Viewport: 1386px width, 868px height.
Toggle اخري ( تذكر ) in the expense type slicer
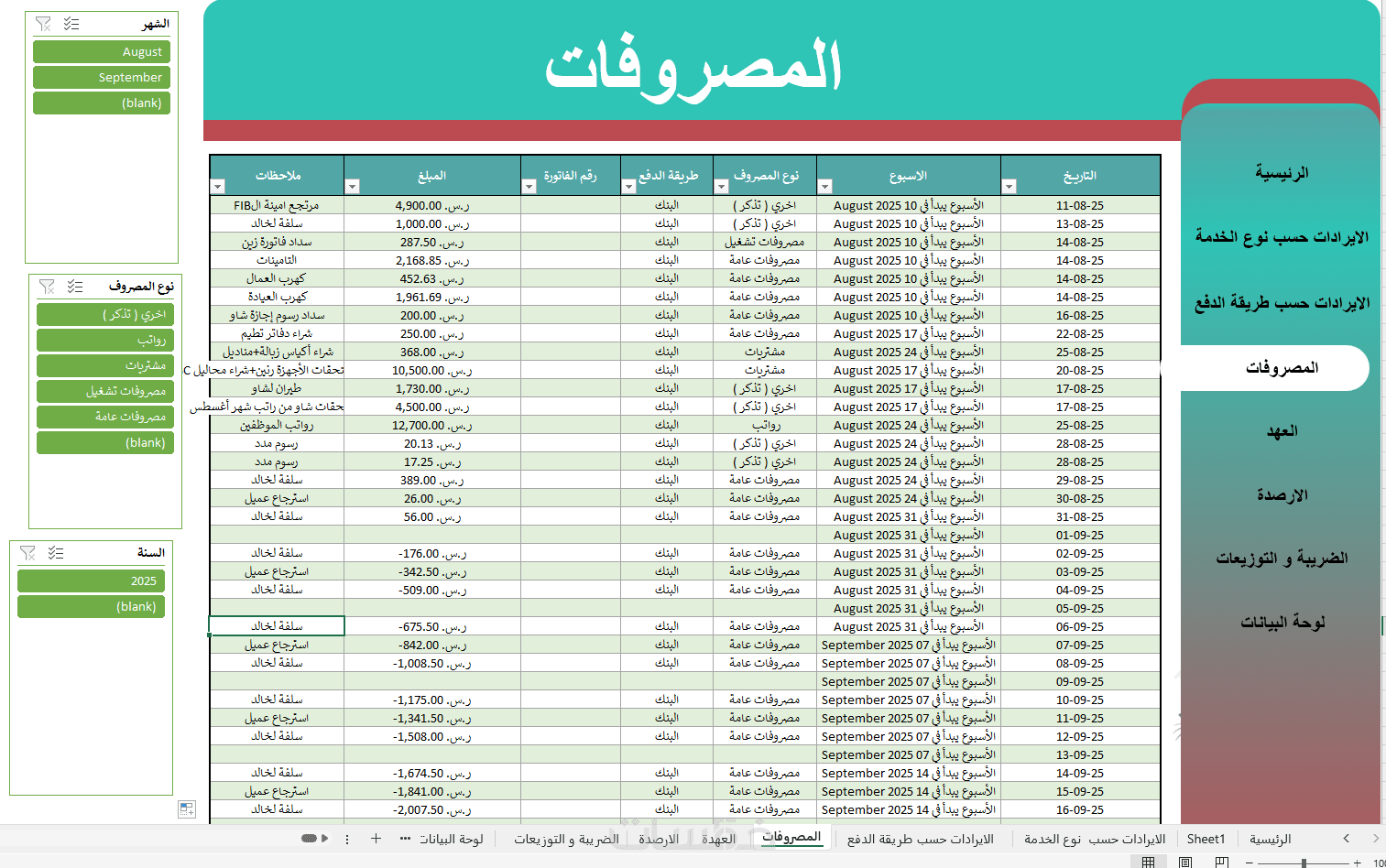pos(105,314)
